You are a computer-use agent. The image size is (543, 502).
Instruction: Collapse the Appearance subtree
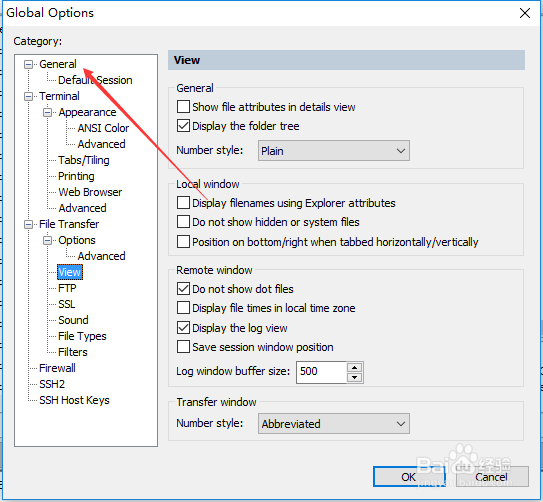[x=48, y=113]
